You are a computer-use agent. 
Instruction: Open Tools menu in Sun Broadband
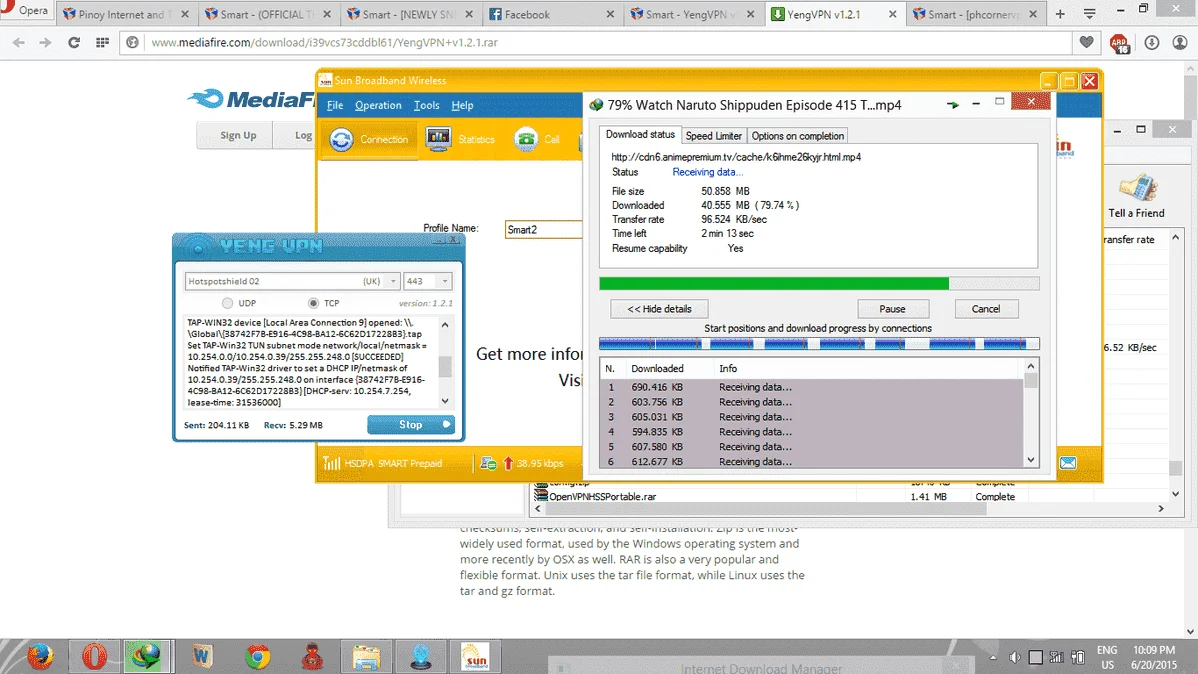[426, 105]
